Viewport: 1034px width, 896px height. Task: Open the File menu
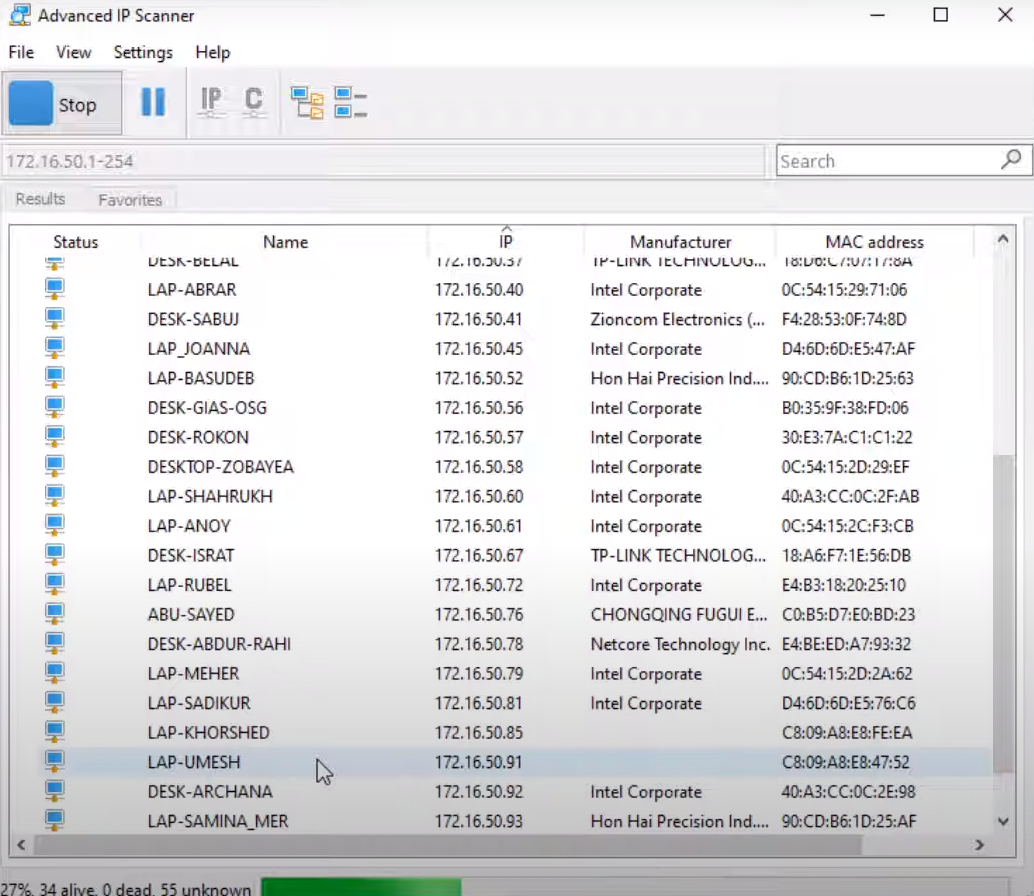(21, 52)
